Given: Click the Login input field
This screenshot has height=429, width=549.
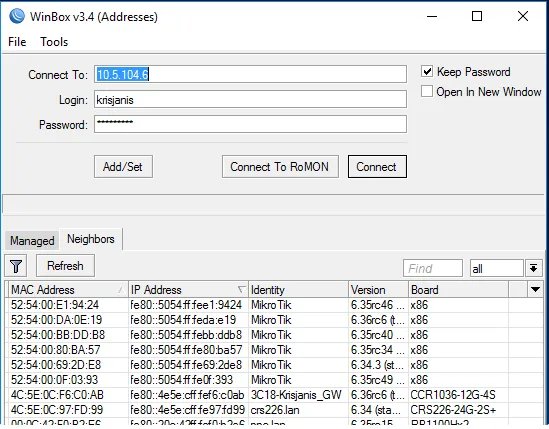Looking at the screenshot, I should click(250, 99).
